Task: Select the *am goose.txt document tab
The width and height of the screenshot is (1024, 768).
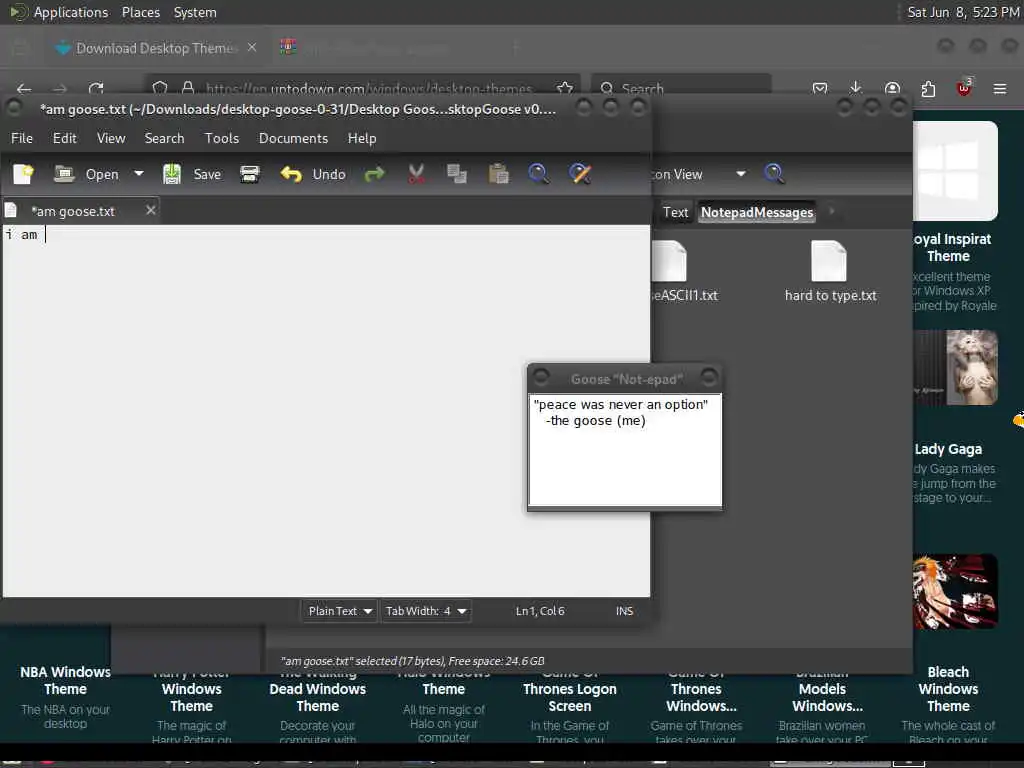Action: coord(72,211)
